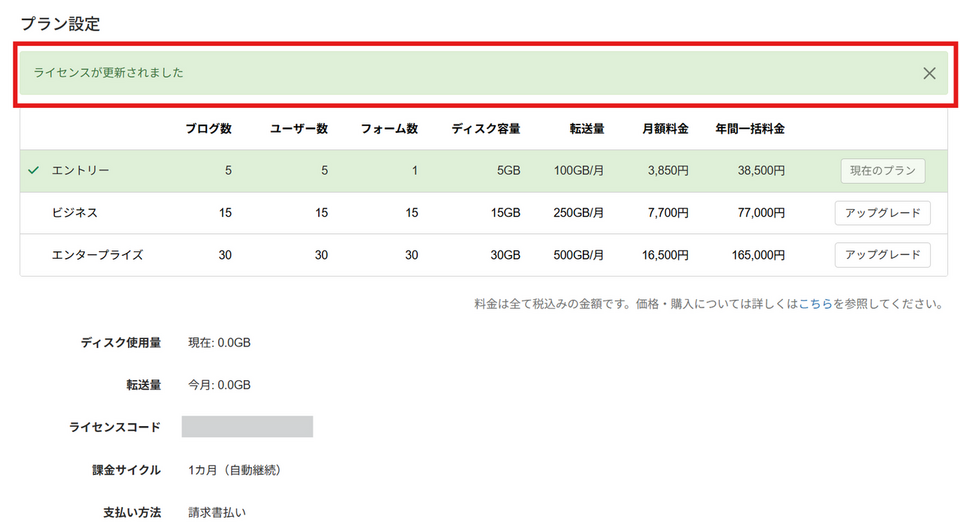960x525 pixels.
Task: Upgrade to the エンタープライズ plan
Action: click(882, 255)
